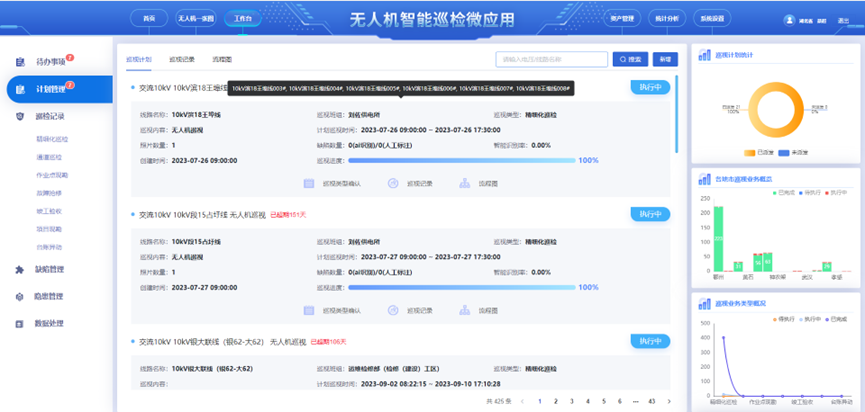The image size is (865, 412).
Task: Toggle orange legend item under donut chart
Action: tap(758, 152)
